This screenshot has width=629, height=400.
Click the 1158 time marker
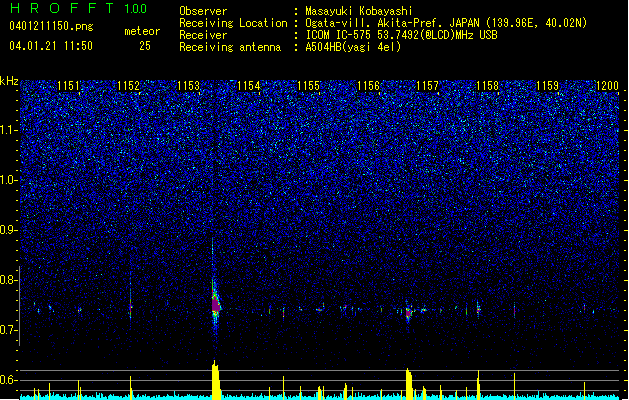[x=487, y=86]
